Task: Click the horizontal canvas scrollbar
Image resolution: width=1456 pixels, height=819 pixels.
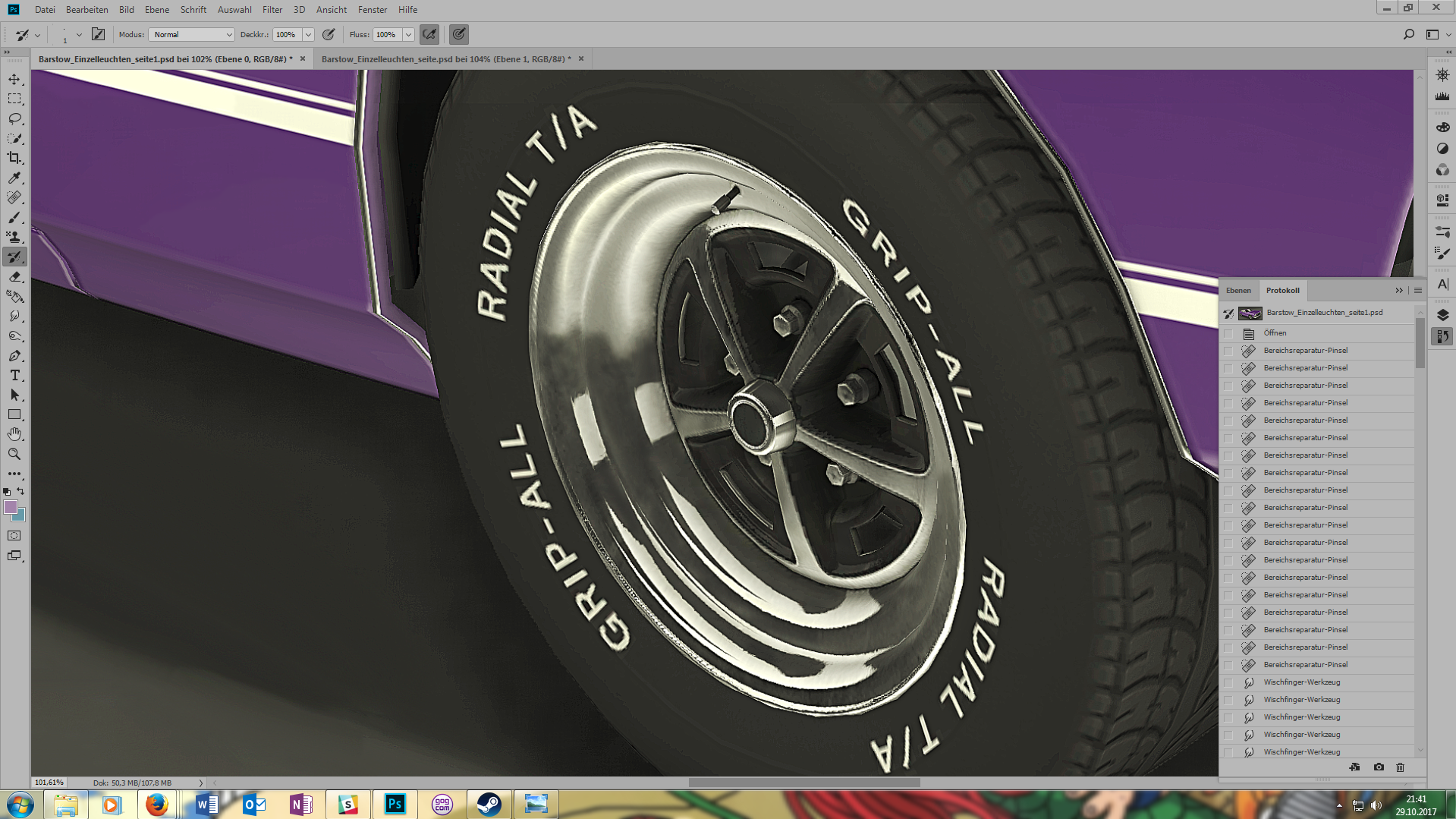Action: coord(804,783)
